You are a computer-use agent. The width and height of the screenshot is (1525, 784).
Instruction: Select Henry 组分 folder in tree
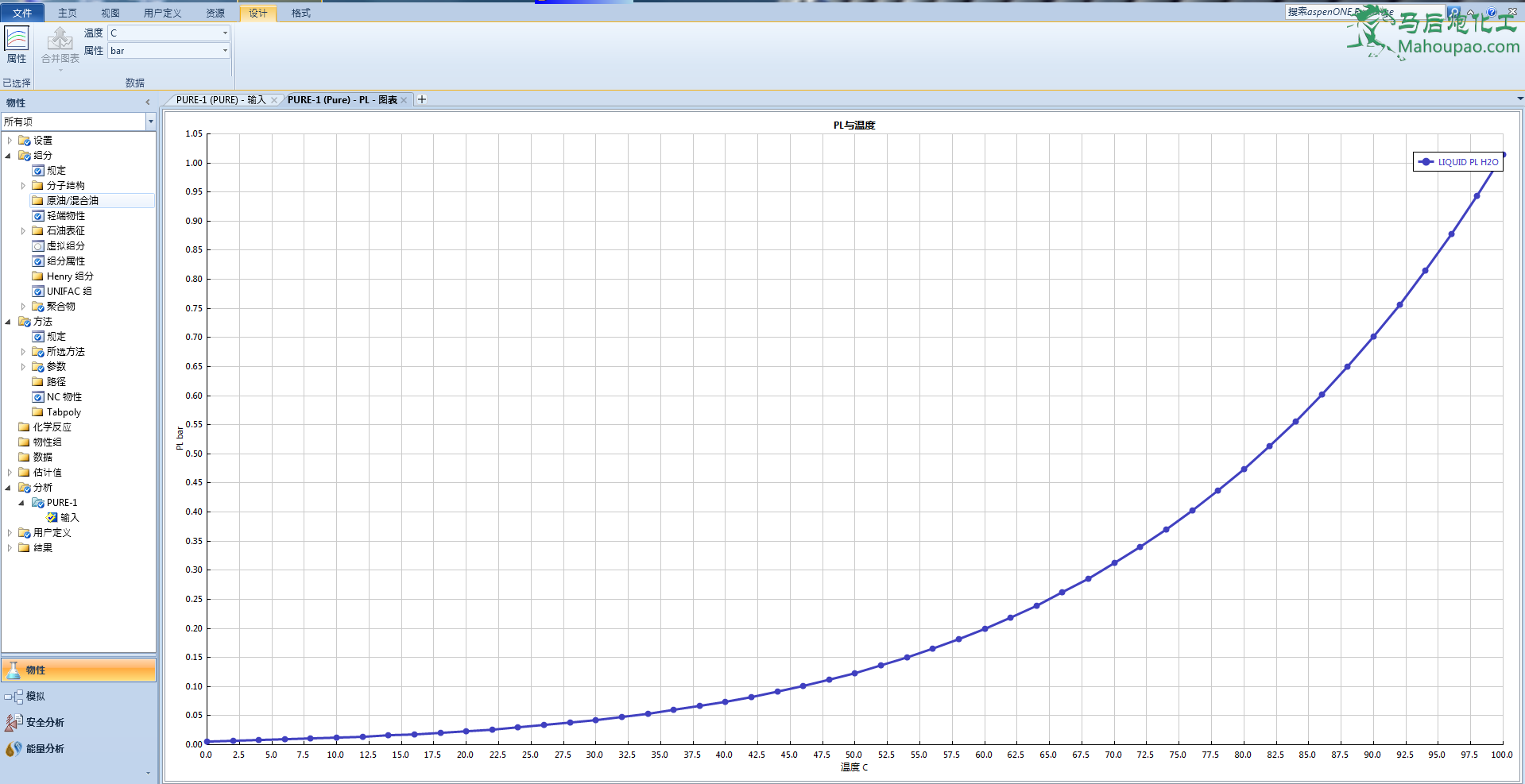[70, 276]
